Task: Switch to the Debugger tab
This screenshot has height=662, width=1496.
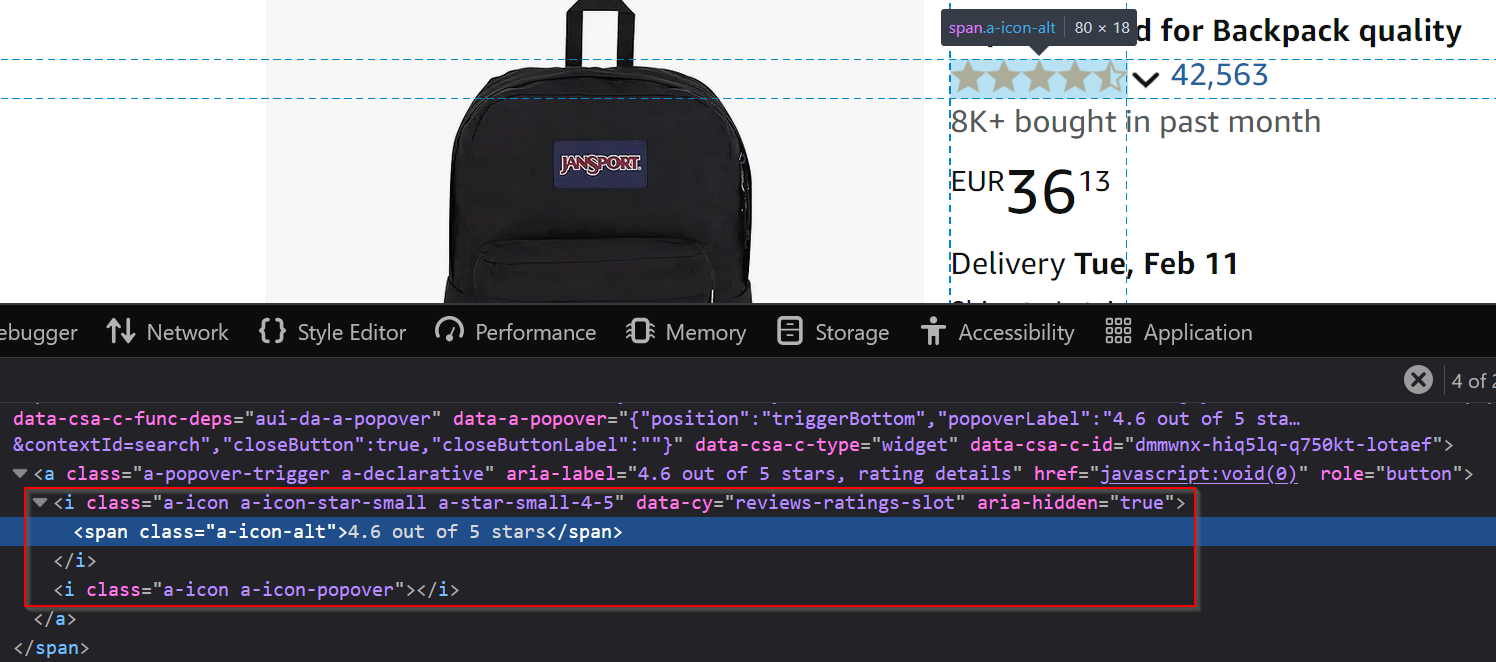Action: [38, 332]
